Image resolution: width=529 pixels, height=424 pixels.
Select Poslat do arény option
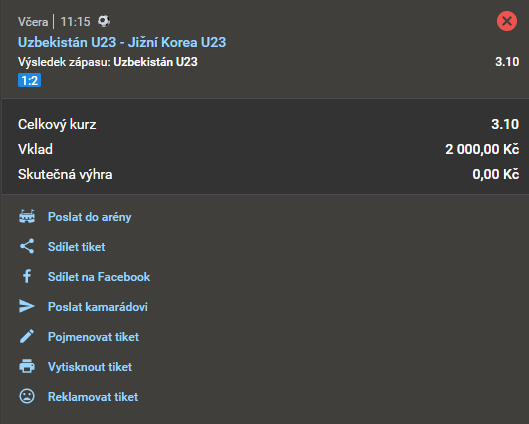tap(89, 217)
